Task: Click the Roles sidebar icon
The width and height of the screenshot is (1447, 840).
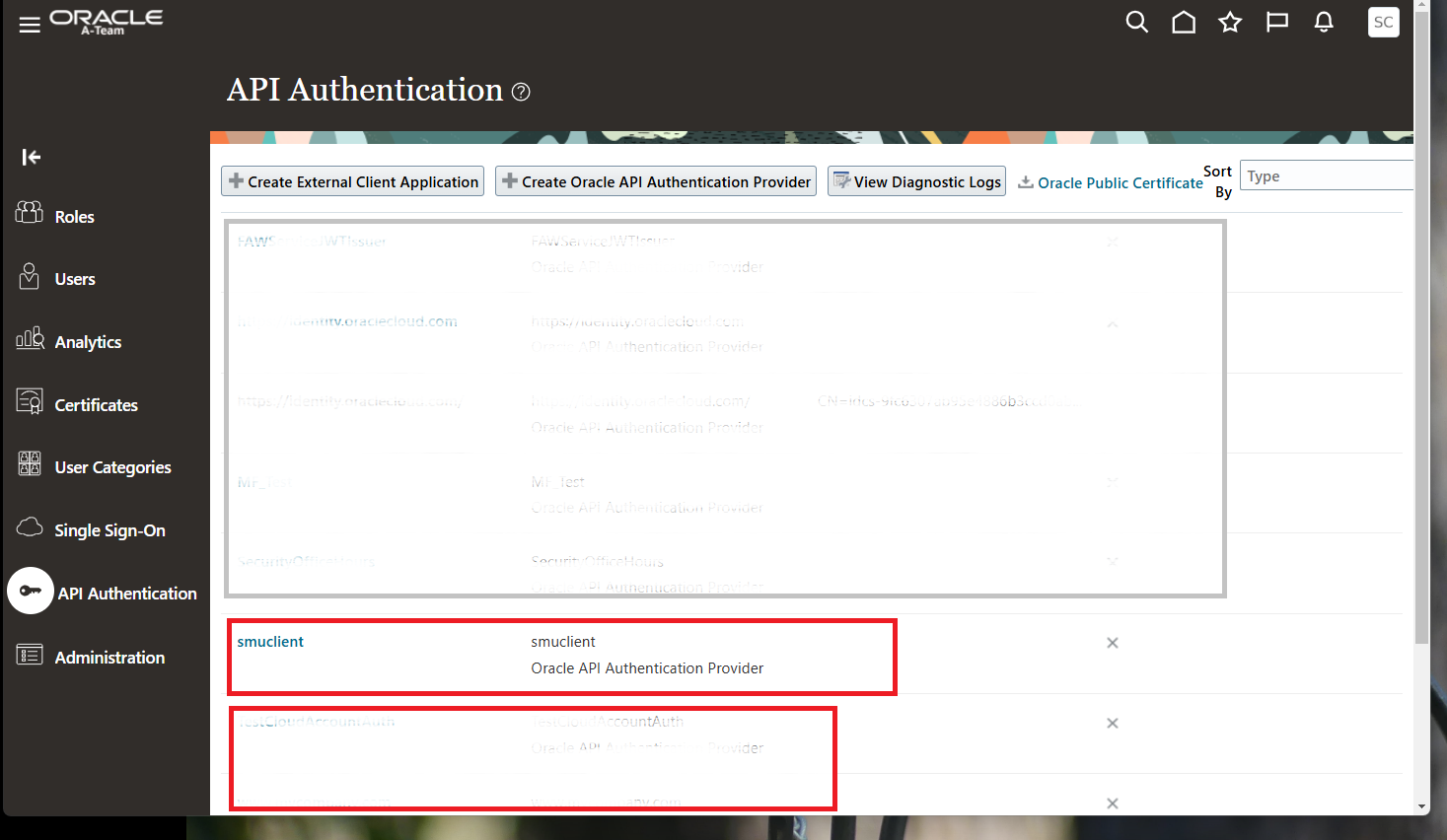Action: (30, 213)
